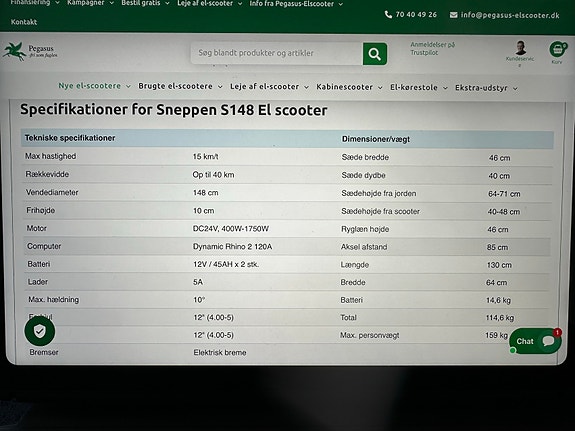
Task: Open the shopping basket icon
Action: tap(558, 50)
